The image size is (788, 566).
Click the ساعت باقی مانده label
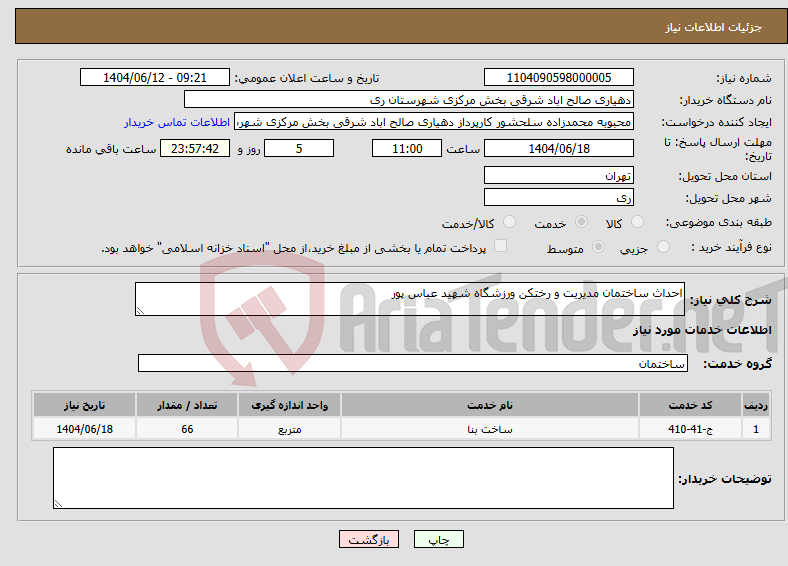[x=111, y=149]
